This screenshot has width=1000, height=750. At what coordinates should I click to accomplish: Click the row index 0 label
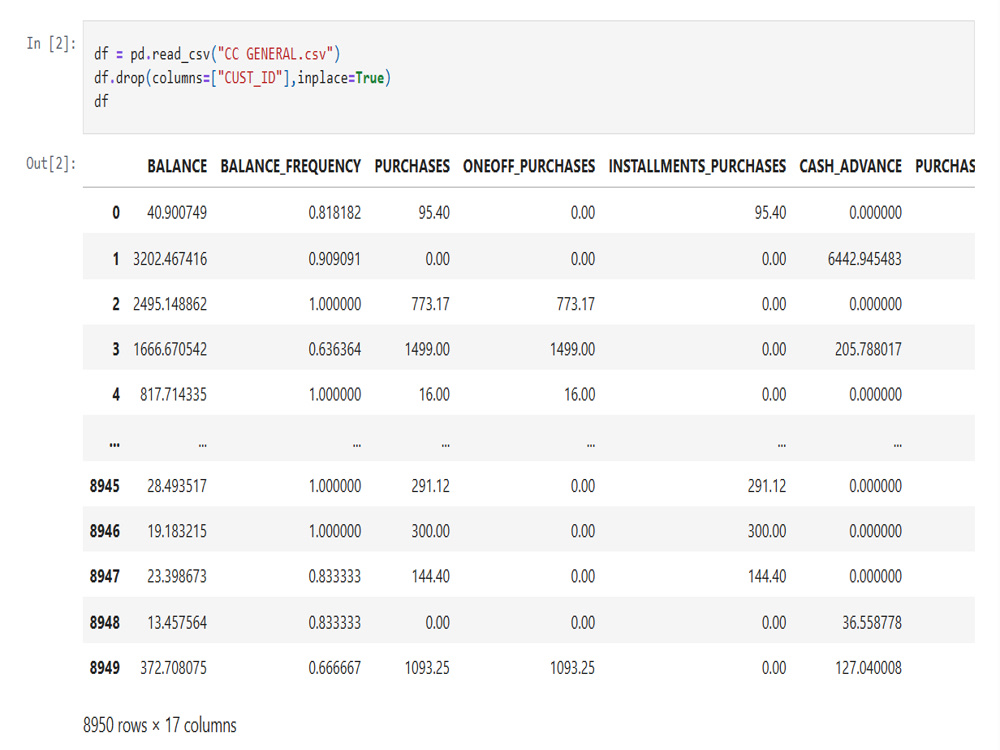[116, 212]
